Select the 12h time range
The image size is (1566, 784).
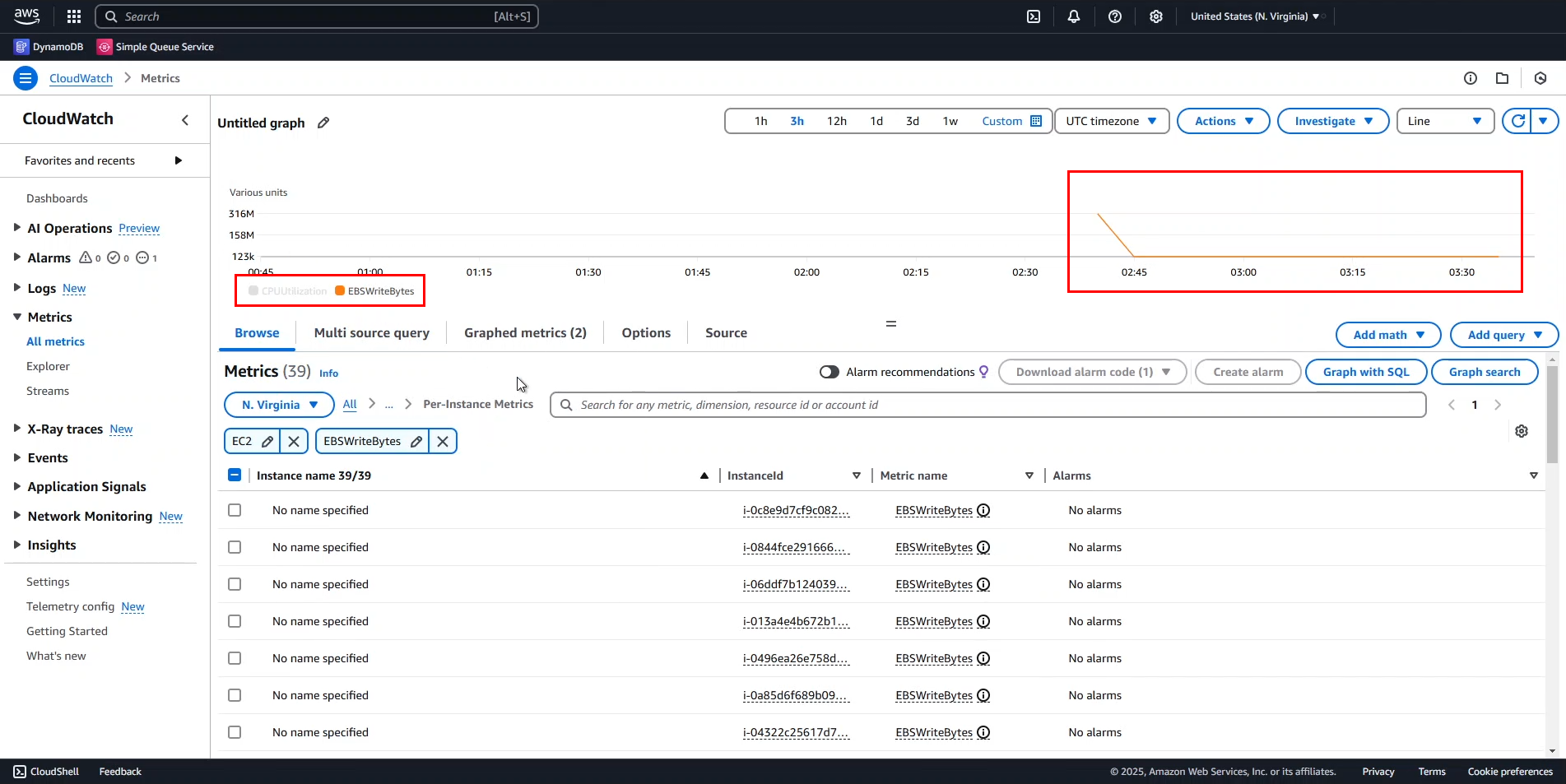pyautogui.click(x=837, y=121)
